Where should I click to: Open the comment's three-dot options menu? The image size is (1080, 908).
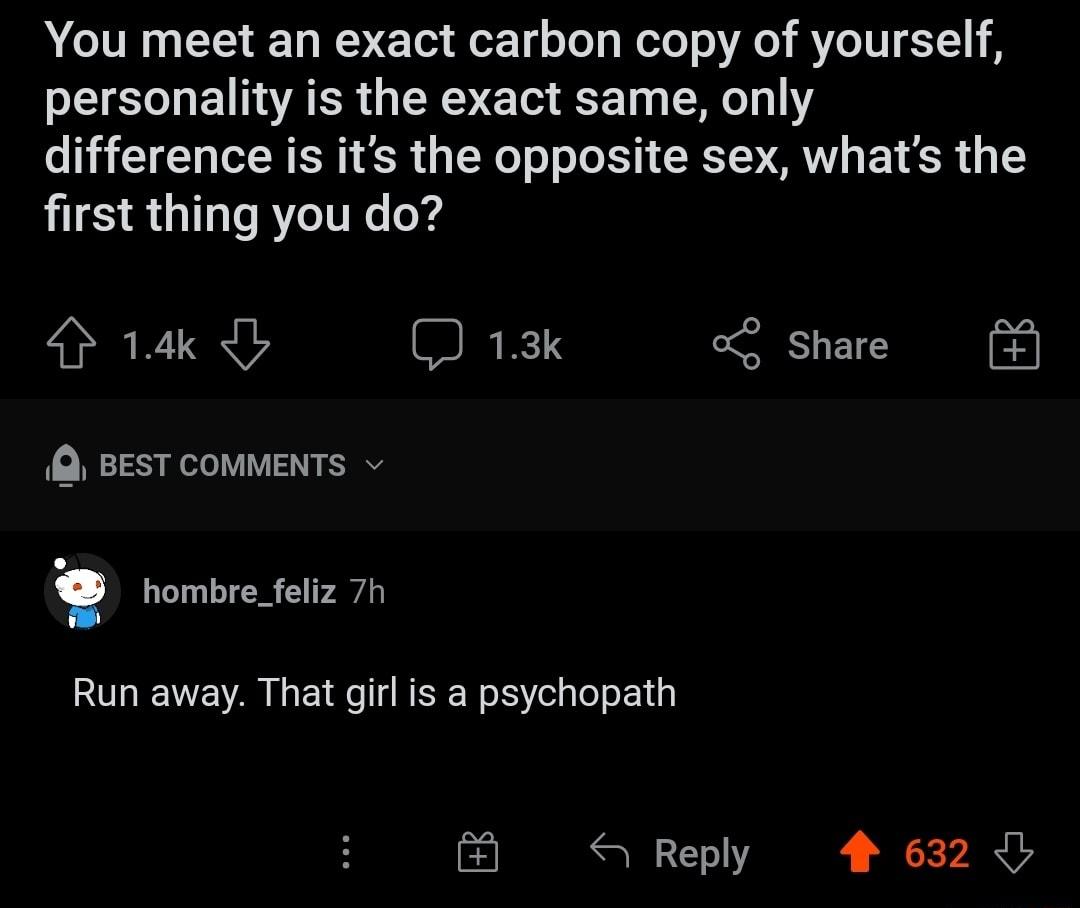346,853
